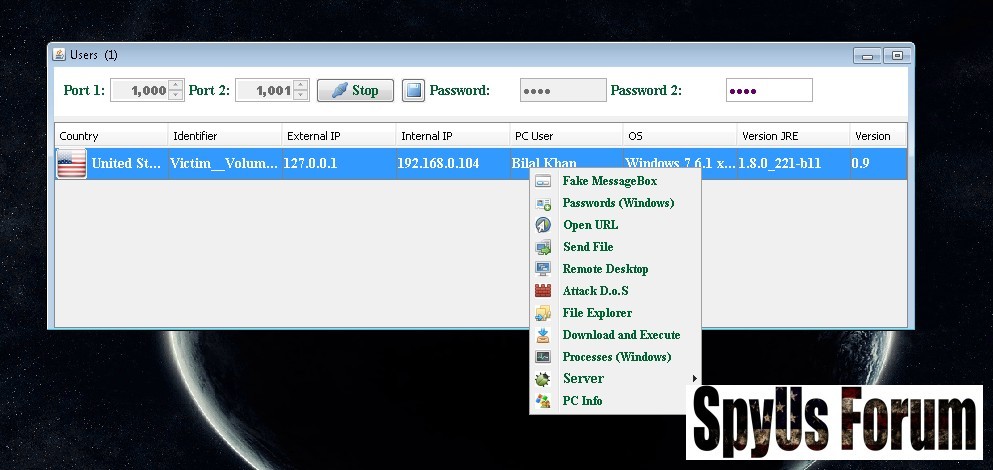The height and width of the screenshot is (470, 993).
Task: Click the File Explorer folder icon
Action: point(543,313)
